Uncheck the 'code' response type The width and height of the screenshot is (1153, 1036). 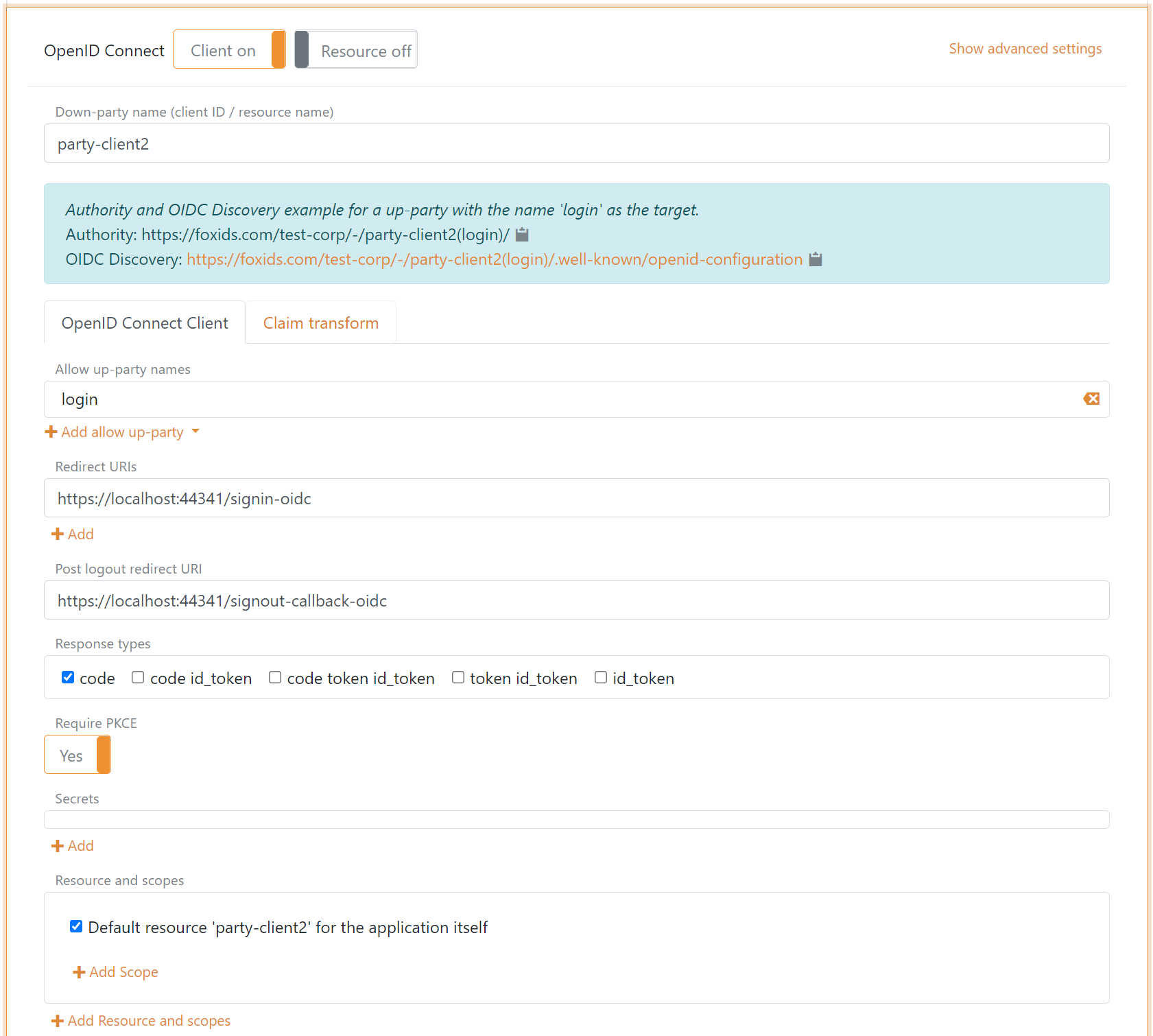(67, 676)
